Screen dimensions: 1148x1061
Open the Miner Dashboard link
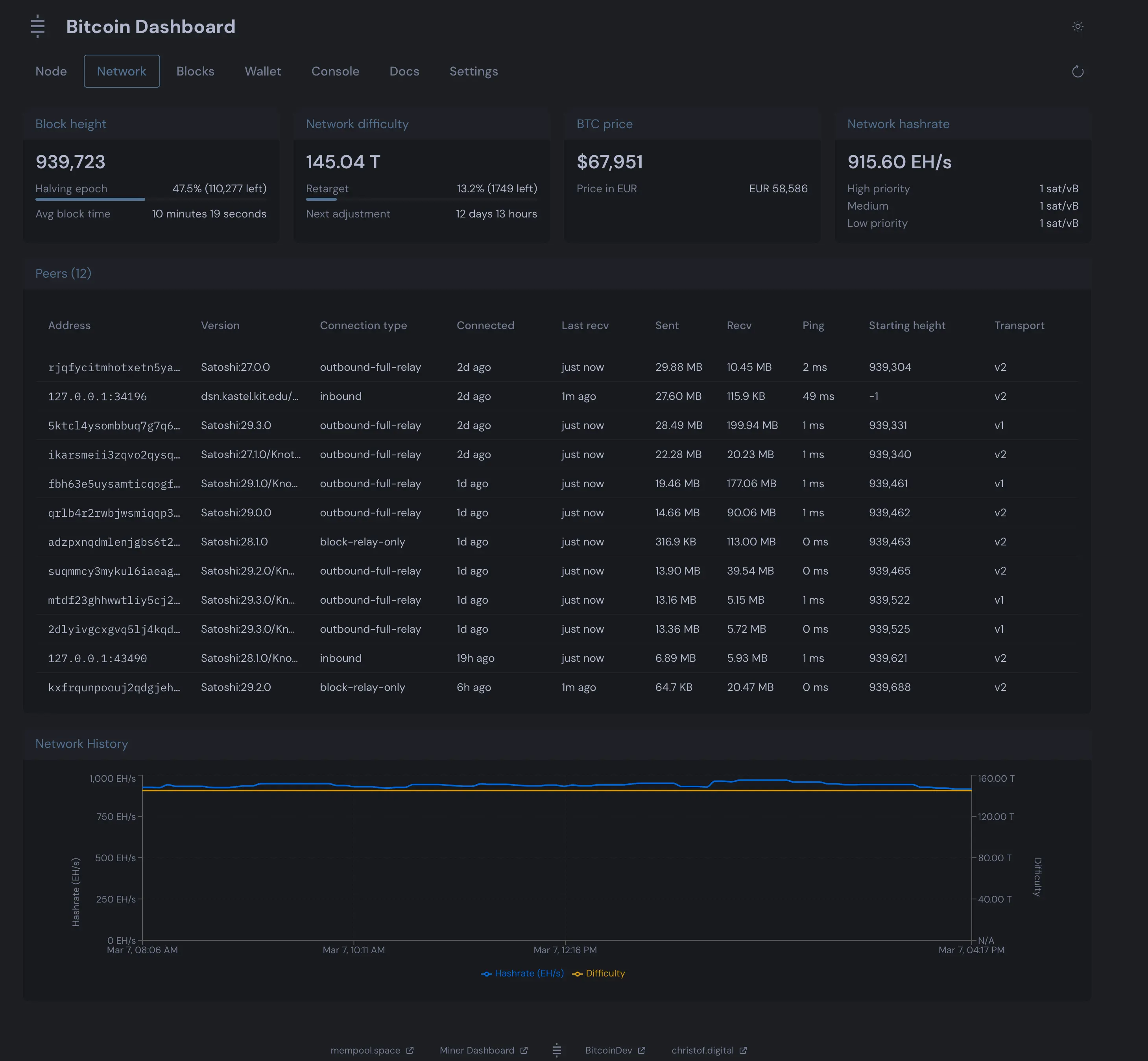click(478, 1050)
